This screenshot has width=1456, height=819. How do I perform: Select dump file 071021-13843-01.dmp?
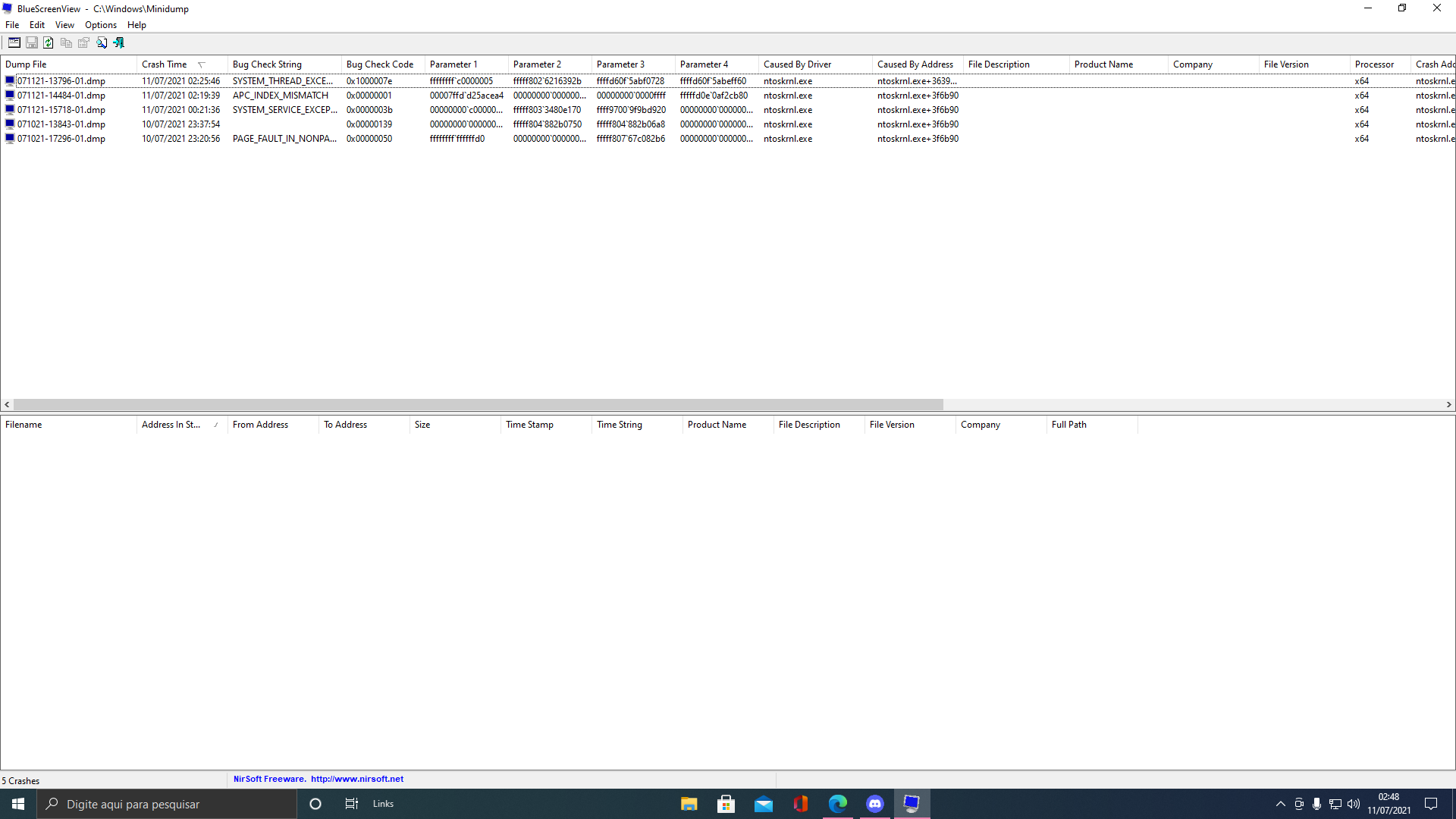tap(61, 124)
